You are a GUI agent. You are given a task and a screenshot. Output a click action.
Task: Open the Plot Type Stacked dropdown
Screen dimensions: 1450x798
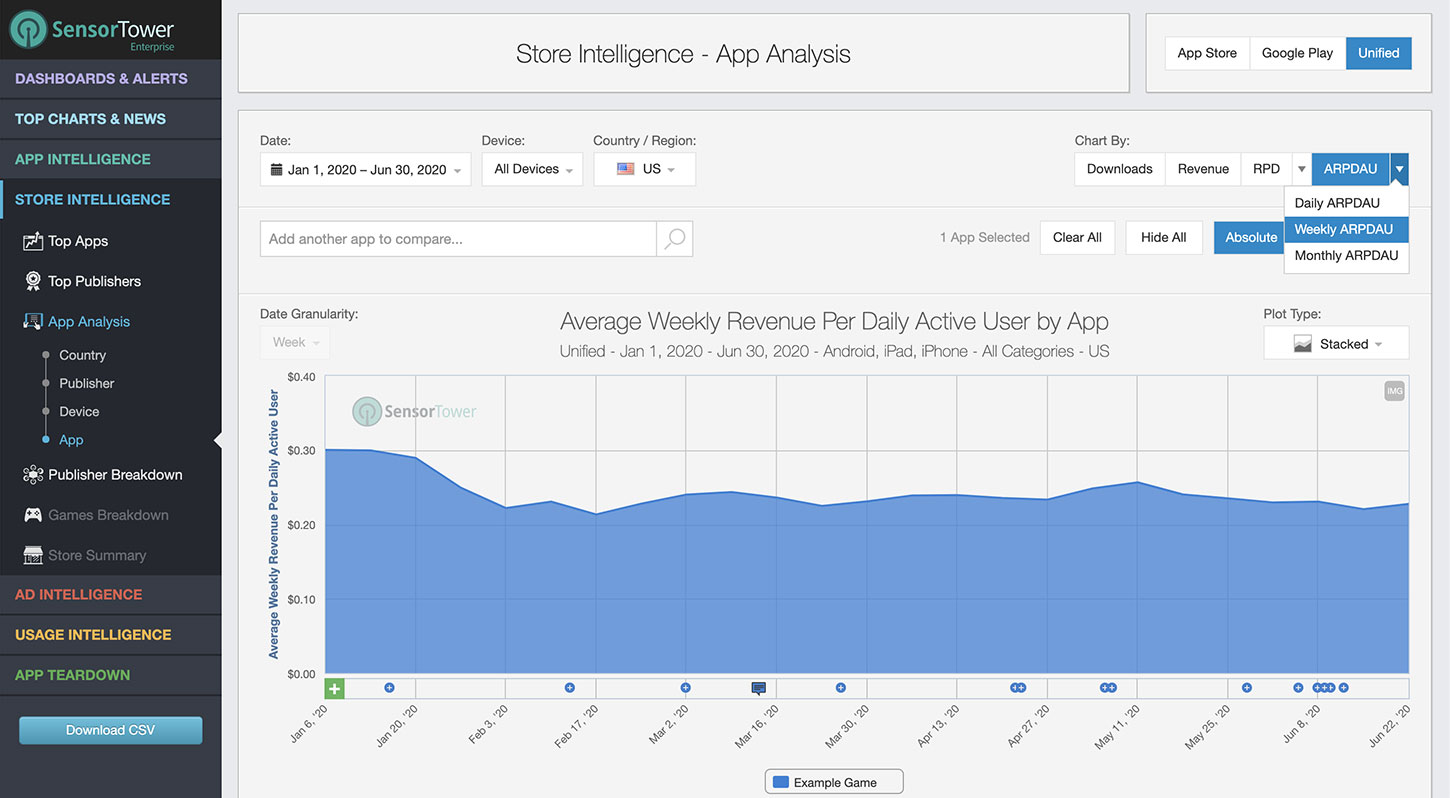pos(1336,343)
